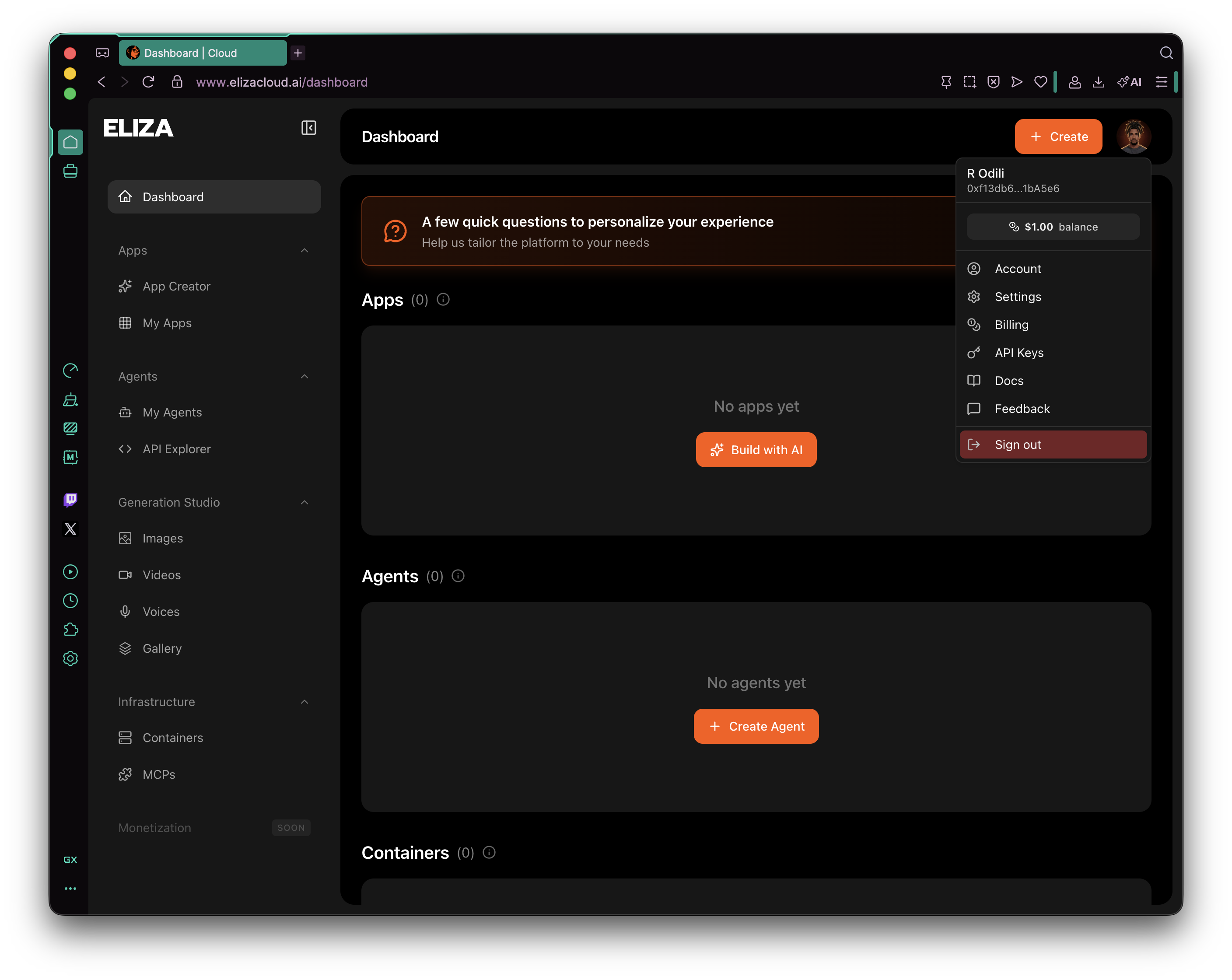Click the Create Agent button
Image resolution: width=1232 pixels, height=980 pixels.
(756, 726)
